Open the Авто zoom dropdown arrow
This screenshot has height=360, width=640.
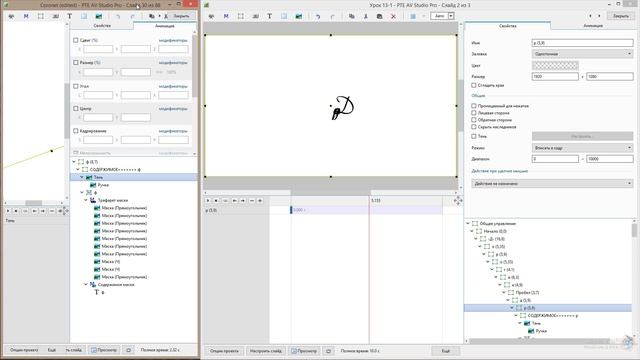pyautogui.click(x=451, y=16)
